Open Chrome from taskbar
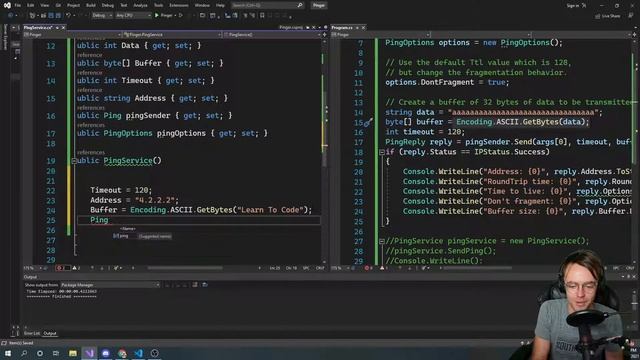This screenshot has height=360, width=640. point(122,353)
